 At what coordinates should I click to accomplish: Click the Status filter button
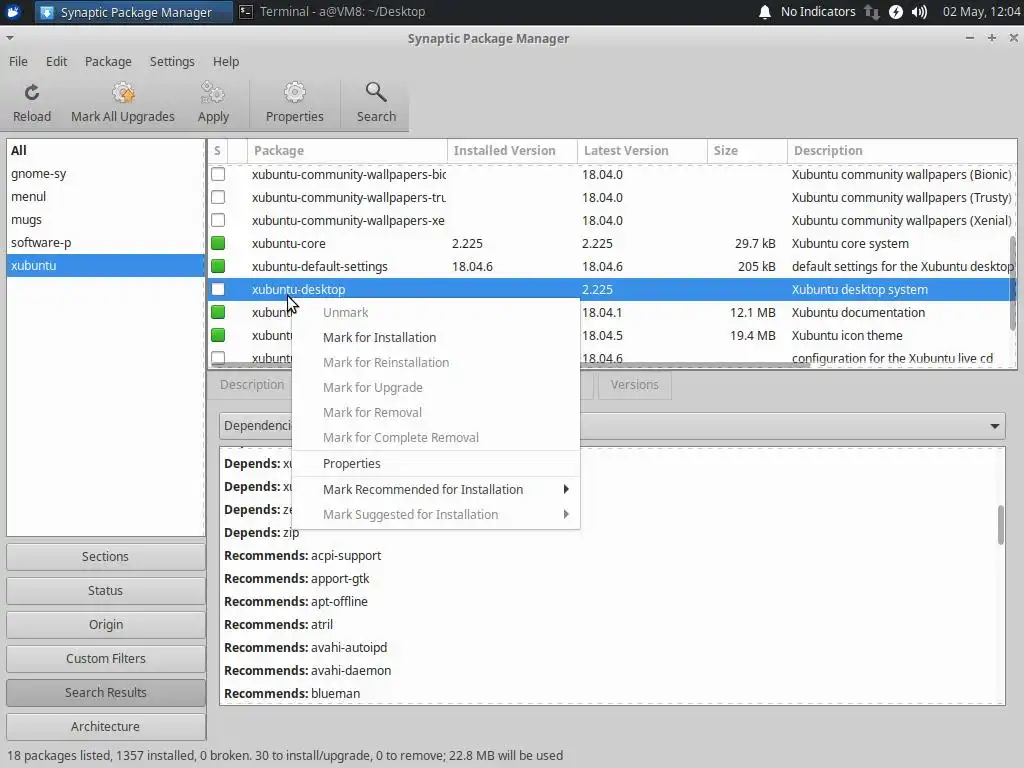tap(105, 590)
